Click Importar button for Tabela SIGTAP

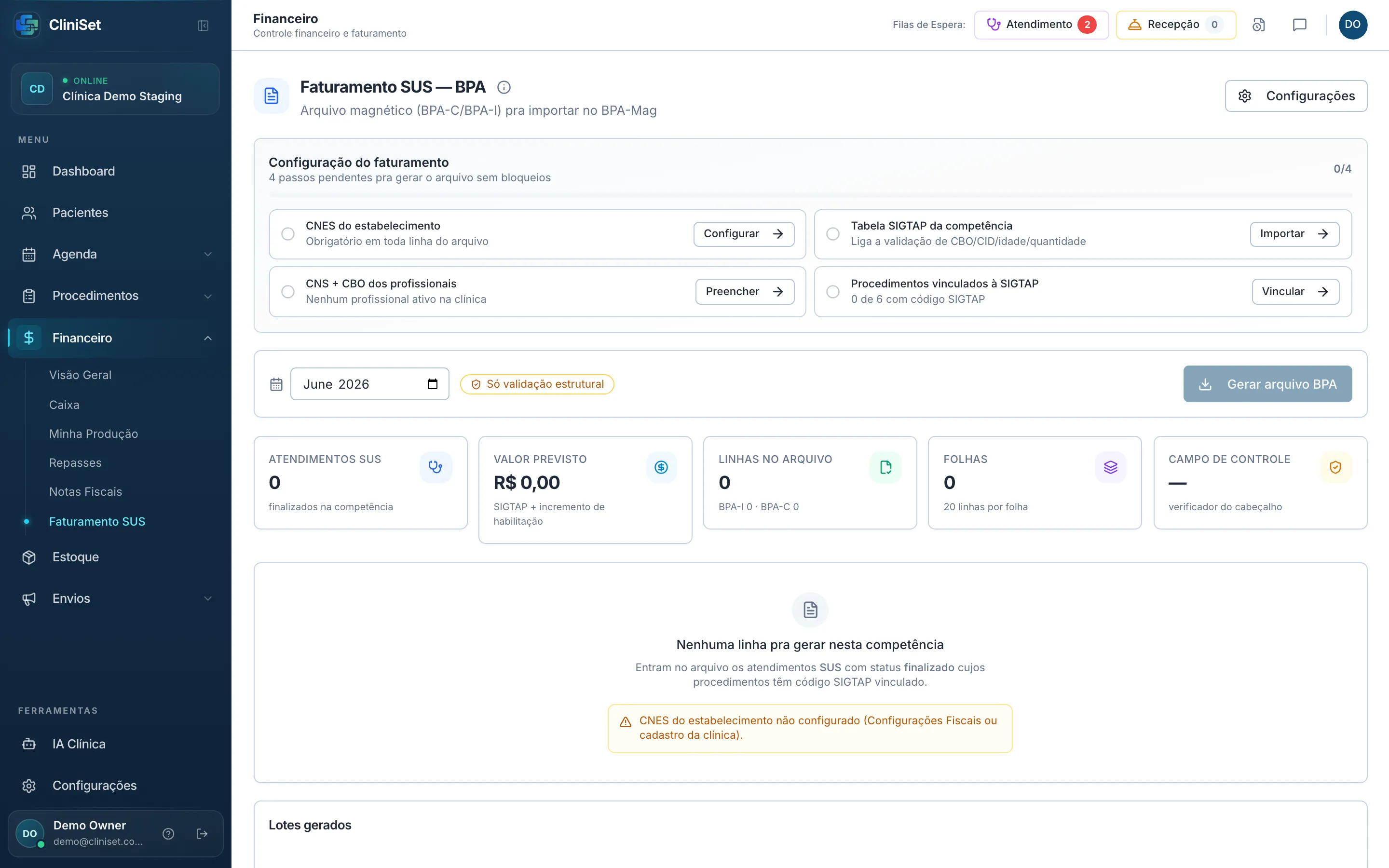[1295, 234]
